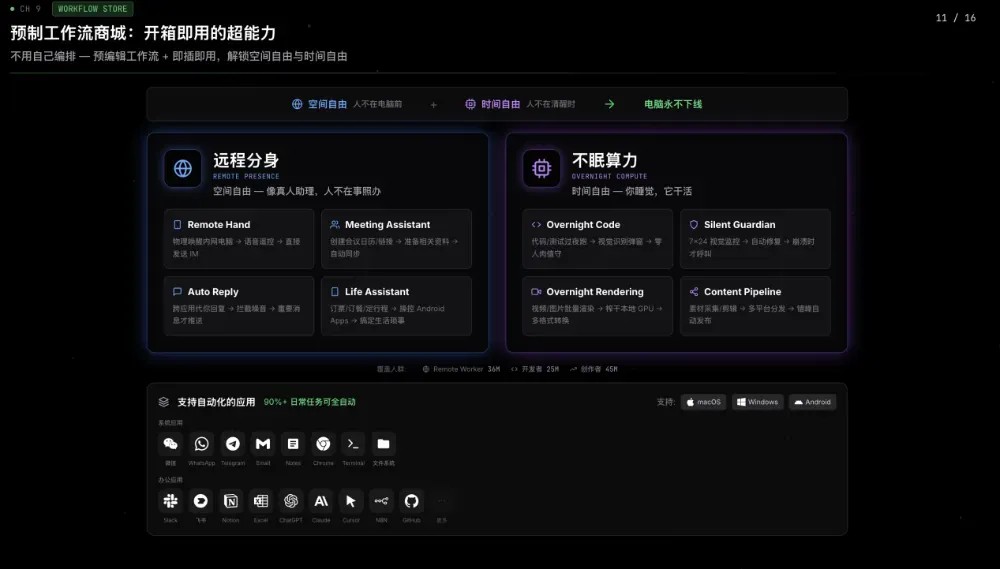Click the code brackets icon on Overnight Code
Screen dimensions: 1000x569
(x=536, y=225)
